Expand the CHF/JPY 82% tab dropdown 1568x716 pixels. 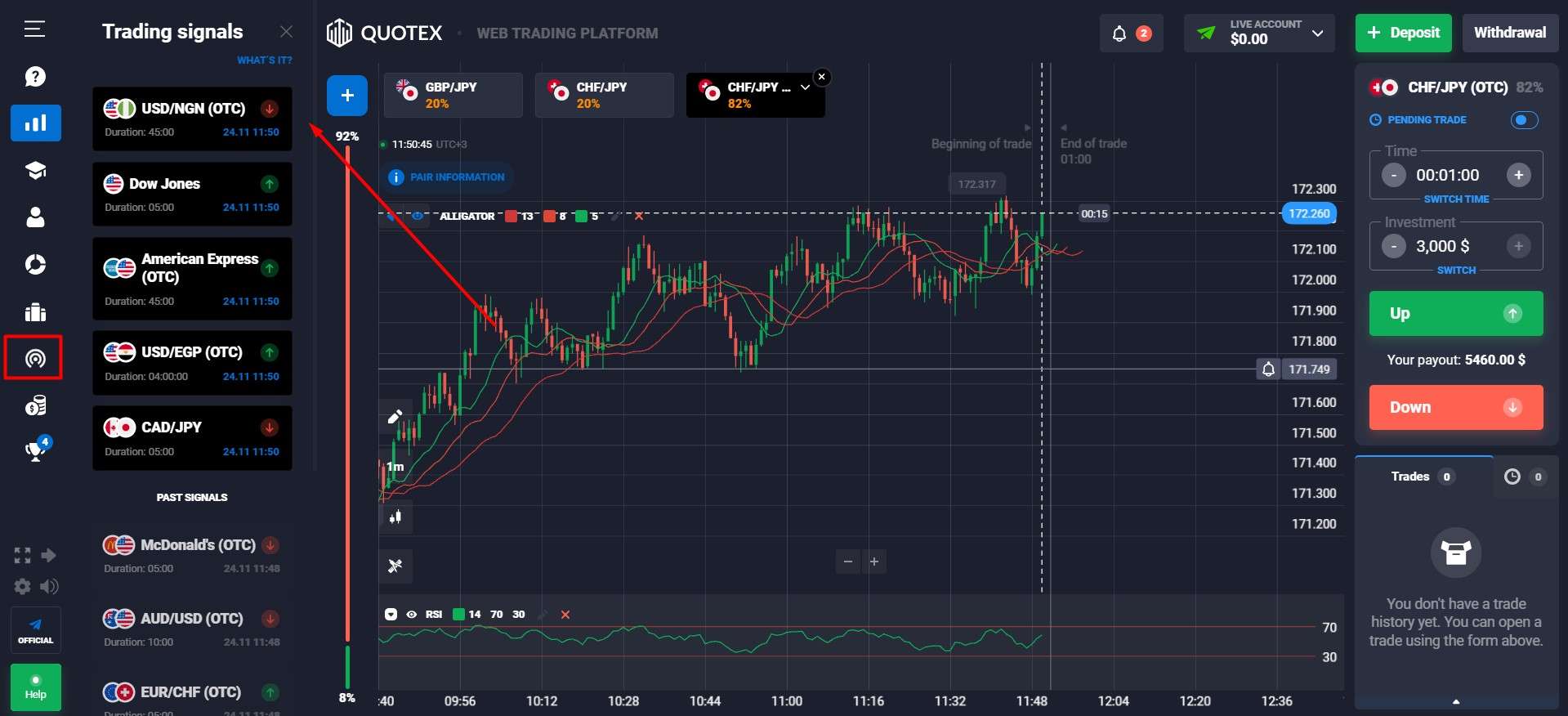coord(805,87)
